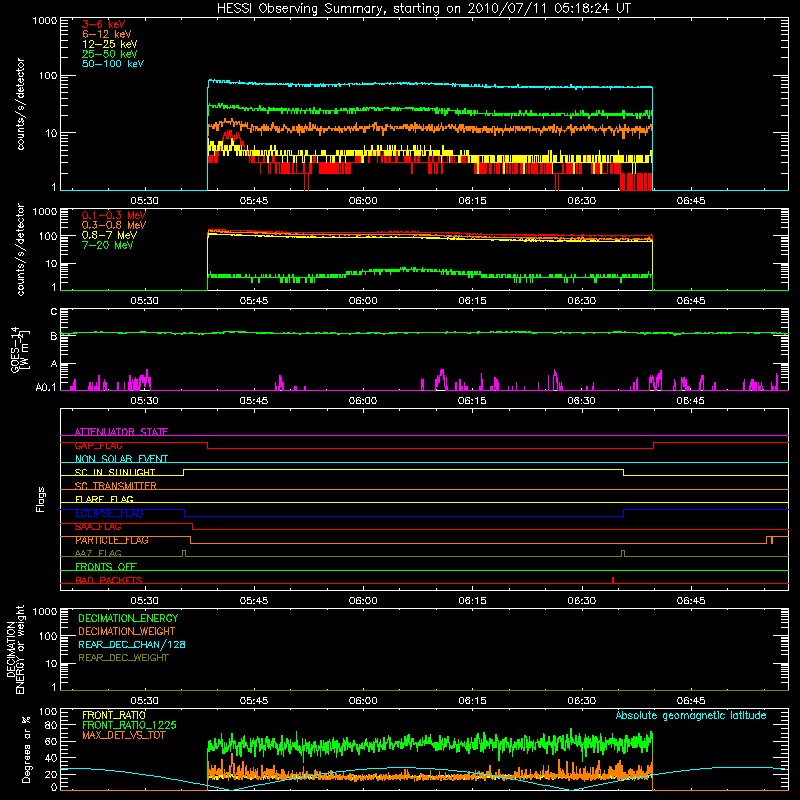Select the 3-6 keV legend label

104,24
